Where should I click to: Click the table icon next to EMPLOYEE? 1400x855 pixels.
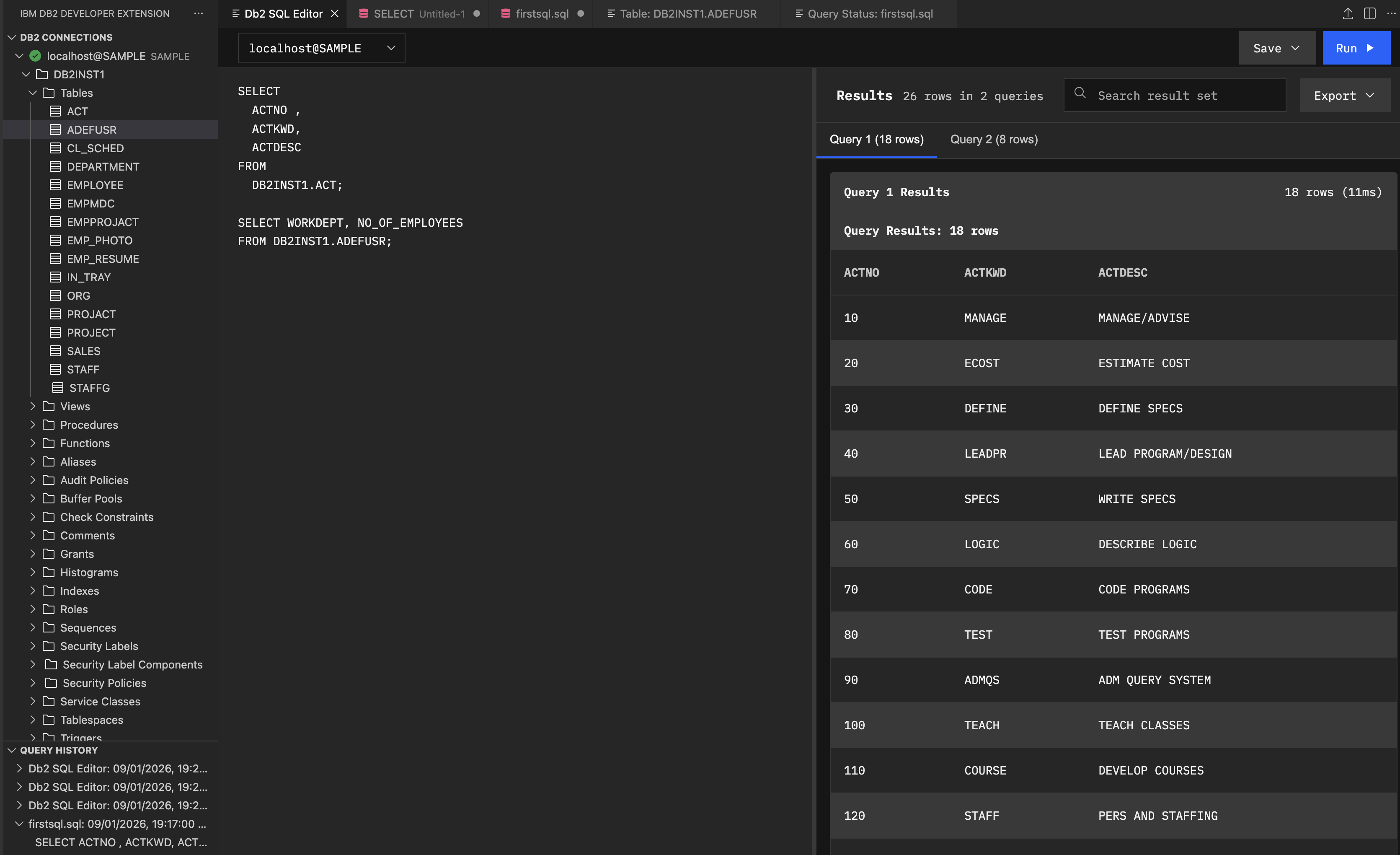pyautogui.click(x=55, y=185)
